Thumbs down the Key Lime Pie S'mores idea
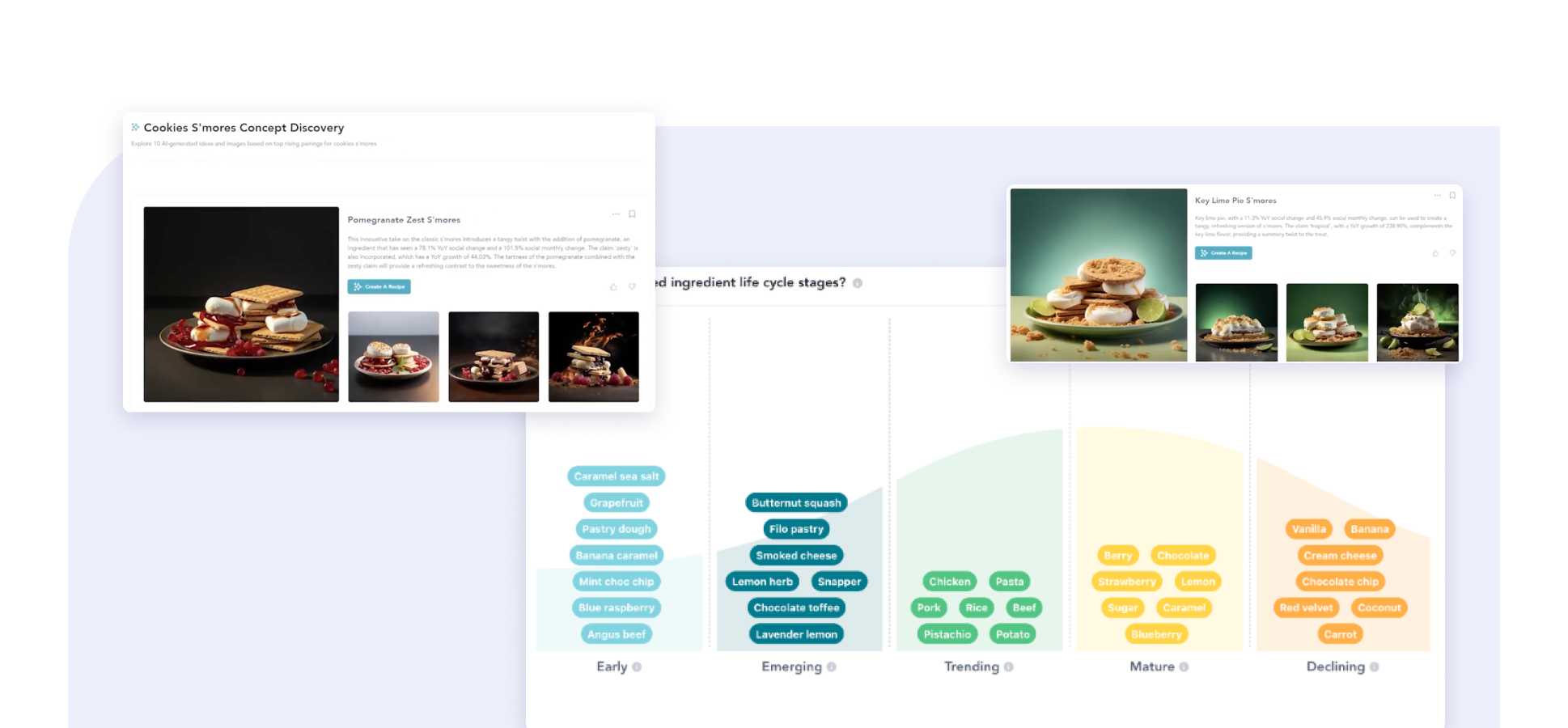Image resolution: width=1568 pixels, height=728 pixels. (x=1452, y=253)
